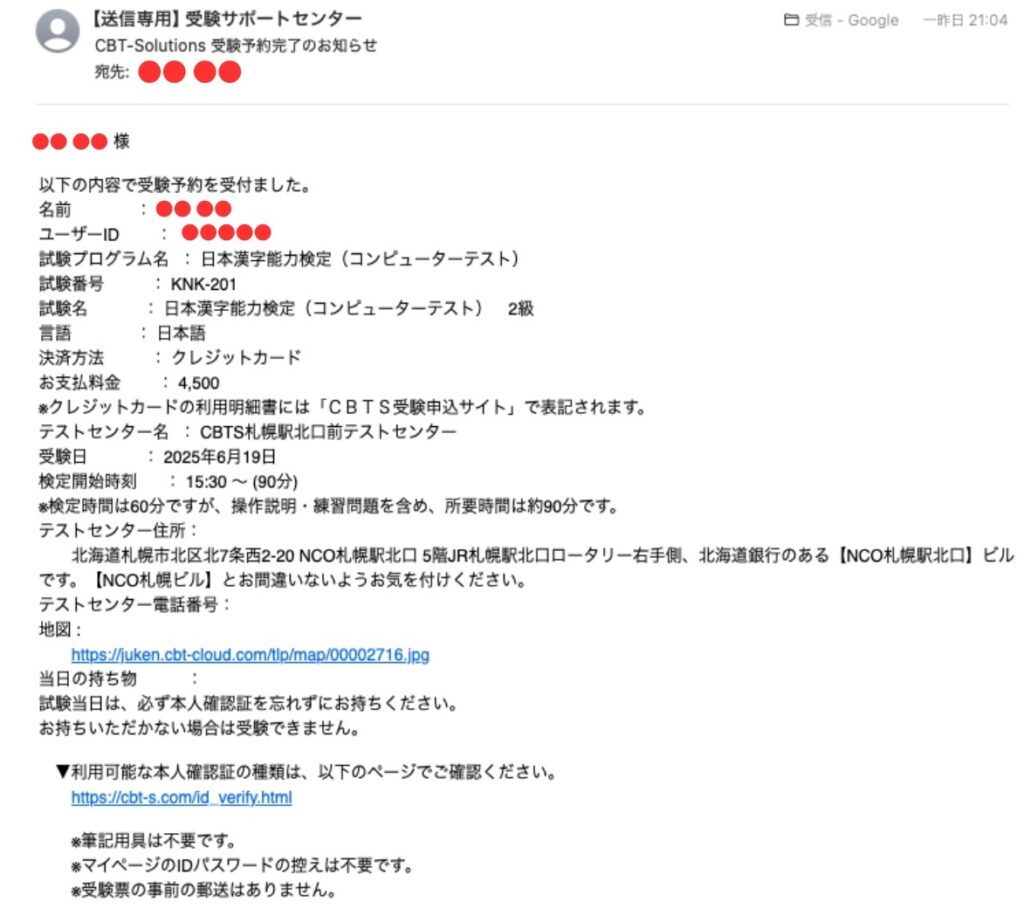Click the language value 日本語
Screen dimensions: 1024x909
182,333
